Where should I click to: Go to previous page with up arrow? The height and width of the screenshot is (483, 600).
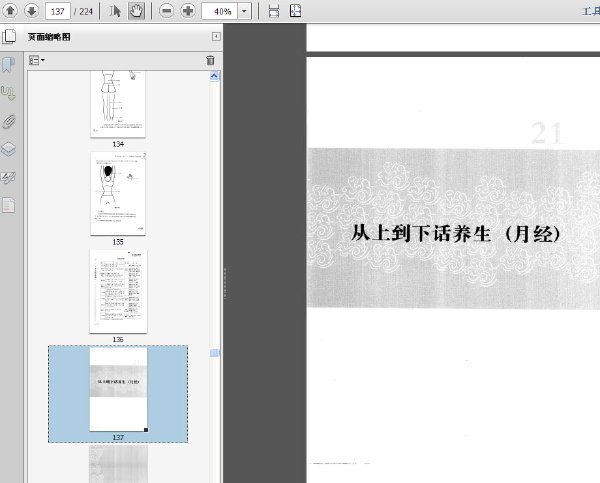pos(10,11)
